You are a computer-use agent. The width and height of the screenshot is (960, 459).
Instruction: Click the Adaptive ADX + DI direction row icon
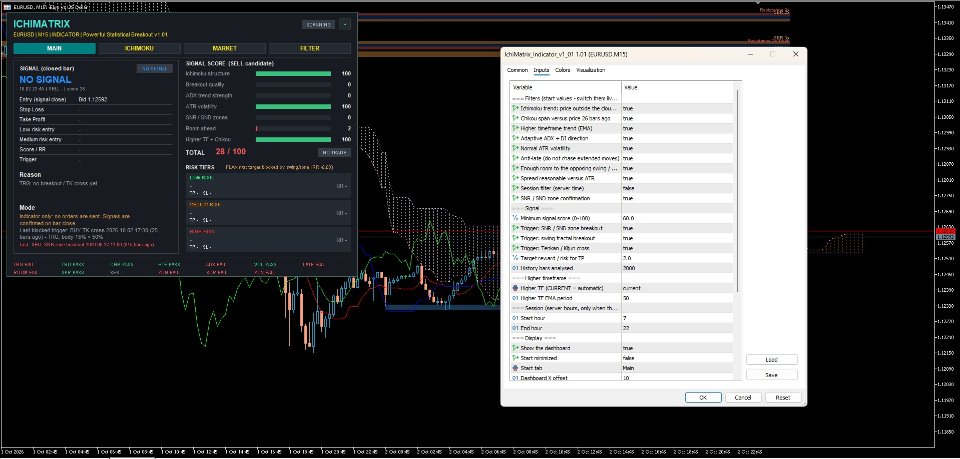(x=516, y=138)
